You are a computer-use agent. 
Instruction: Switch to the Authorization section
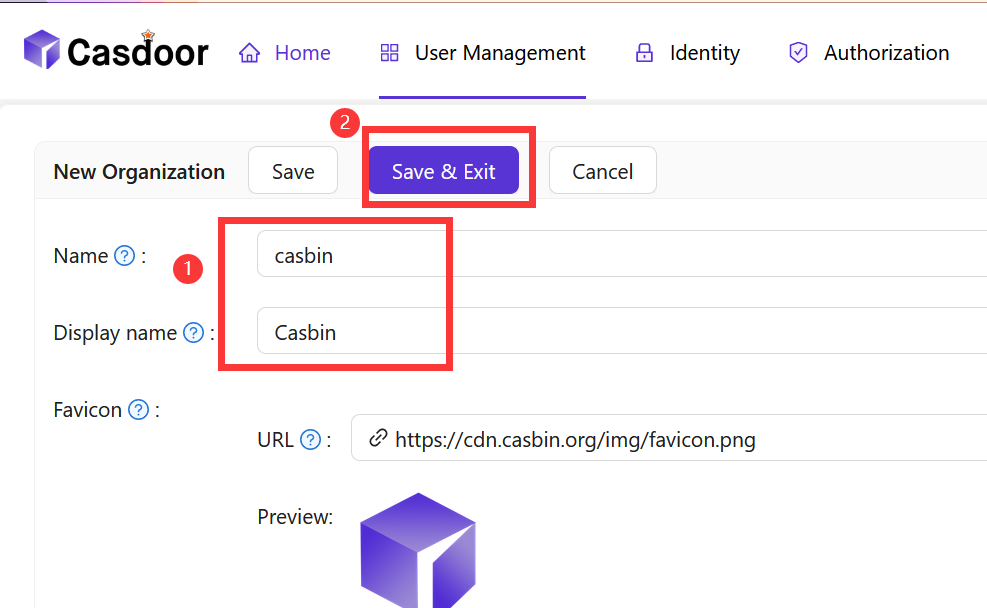pos(884,52)
